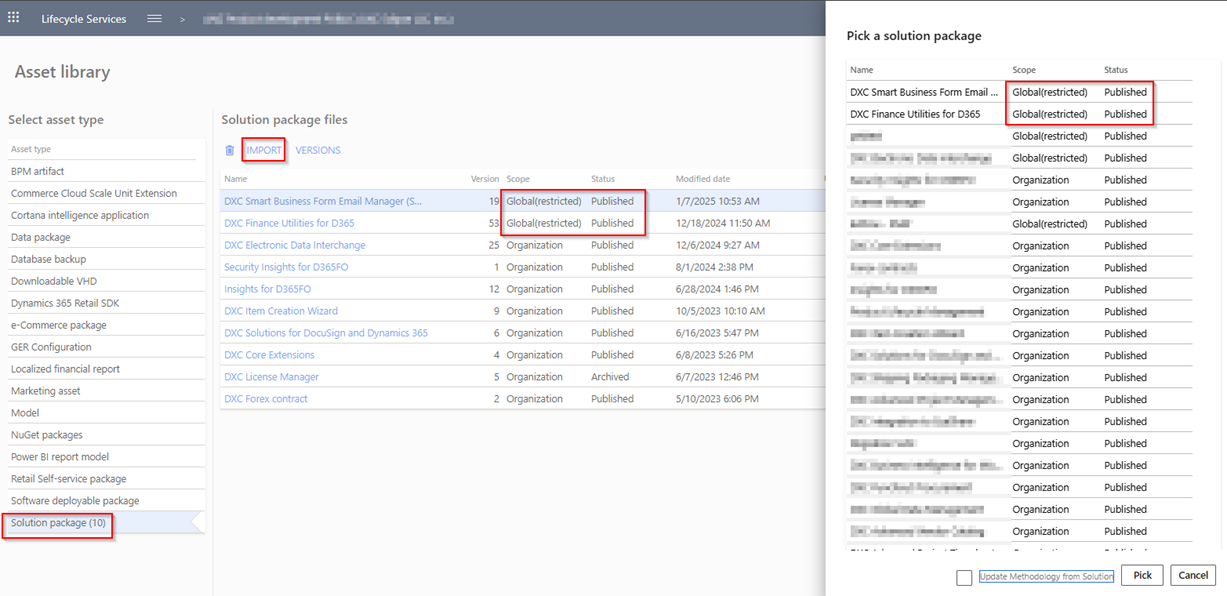Select DXC Smart Business Form Email row
1227x596 pixels.
[921, 91]
